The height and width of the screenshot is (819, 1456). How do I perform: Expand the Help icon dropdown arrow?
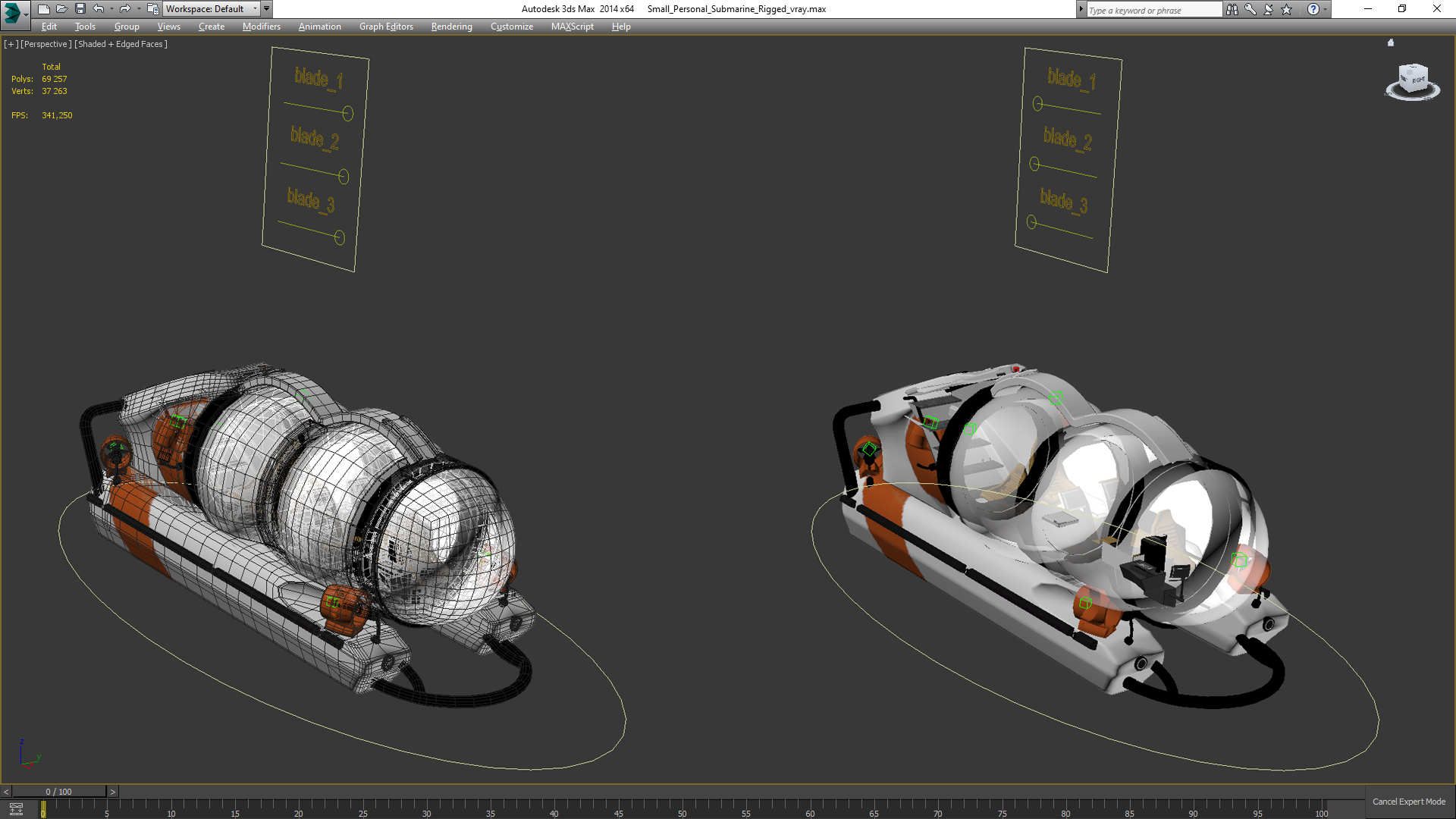1325,9
